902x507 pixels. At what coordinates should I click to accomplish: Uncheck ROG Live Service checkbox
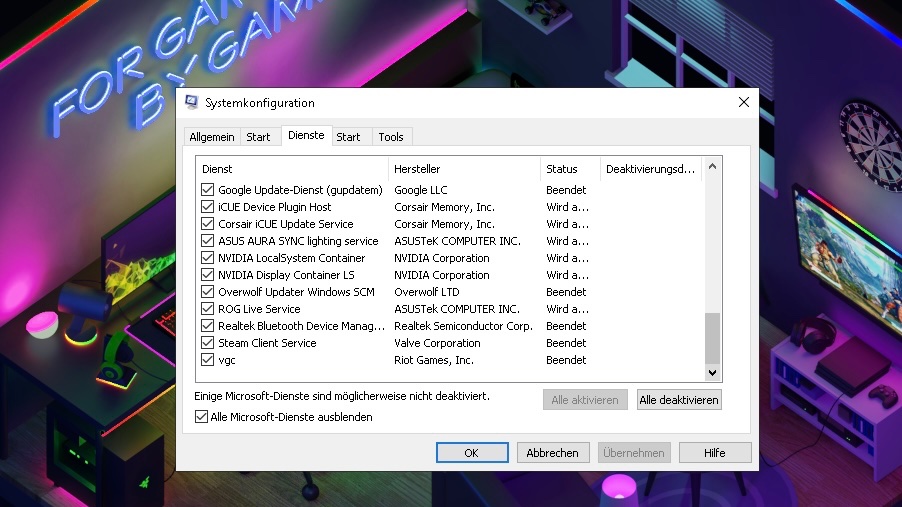coord(208,308)
